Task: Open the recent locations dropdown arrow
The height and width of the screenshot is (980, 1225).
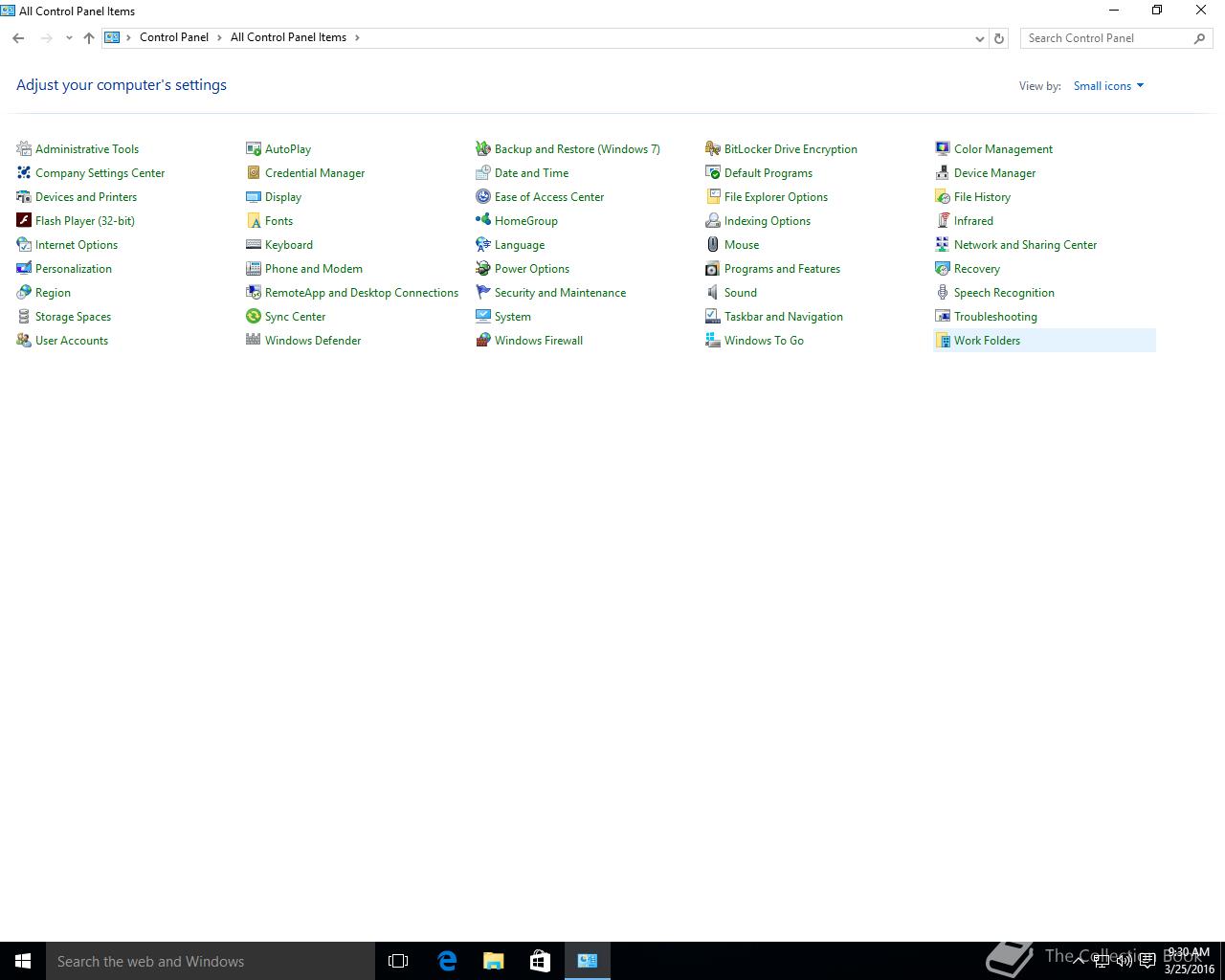Action: tap(69, 38)
